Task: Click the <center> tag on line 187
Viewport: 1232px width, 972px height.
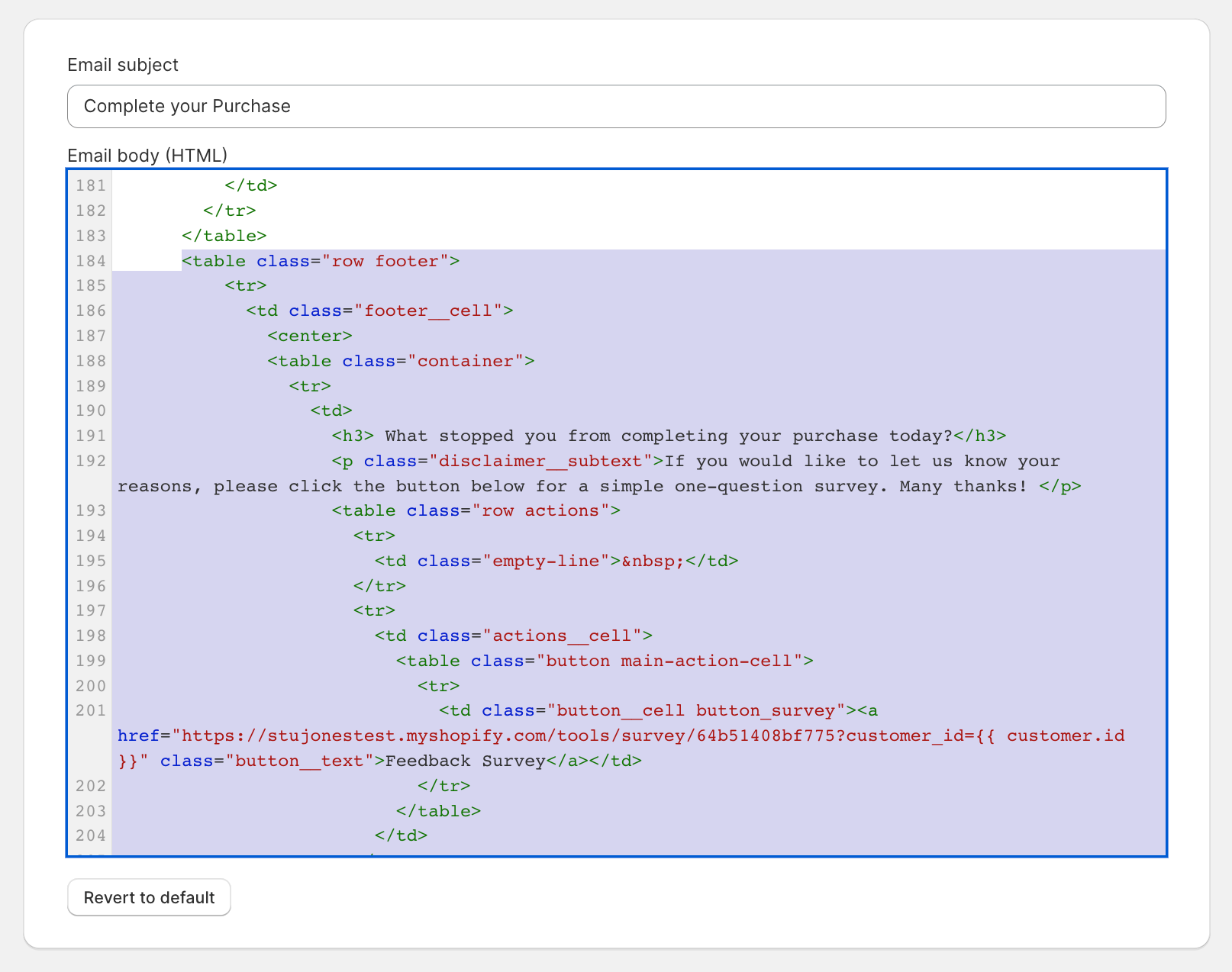Action: 310,336
